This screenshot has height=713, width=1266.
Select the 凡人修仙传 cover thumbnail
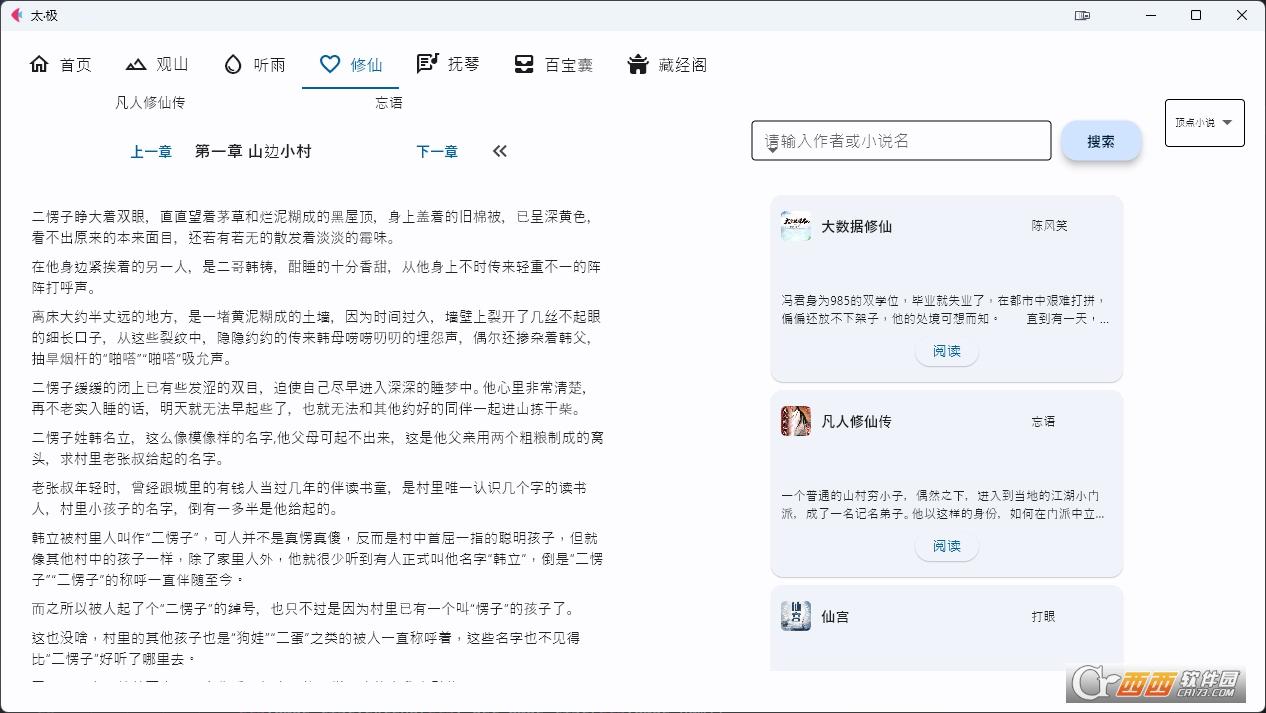tap(796, 421)
